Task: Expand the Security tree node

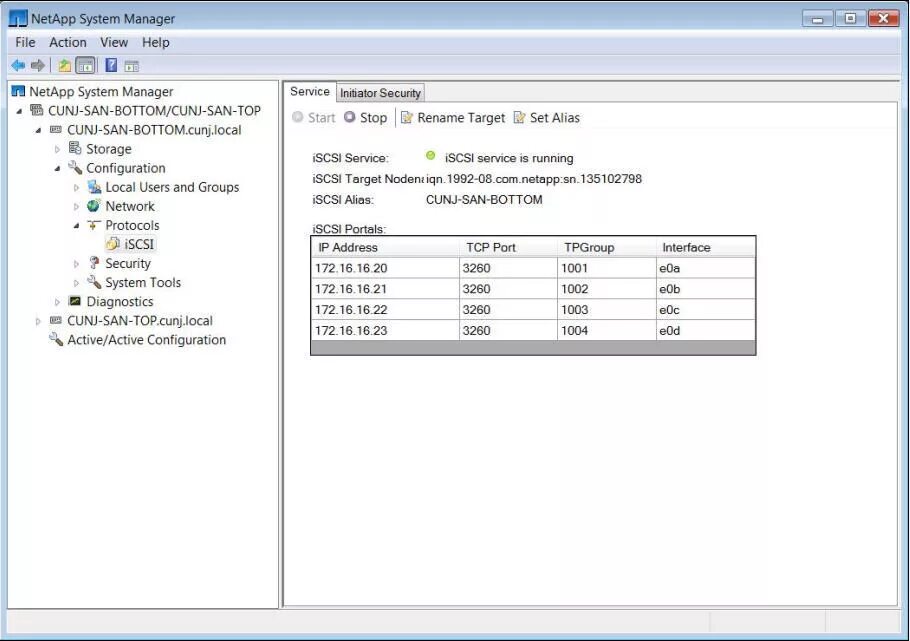Action: (x=77, y=264)
